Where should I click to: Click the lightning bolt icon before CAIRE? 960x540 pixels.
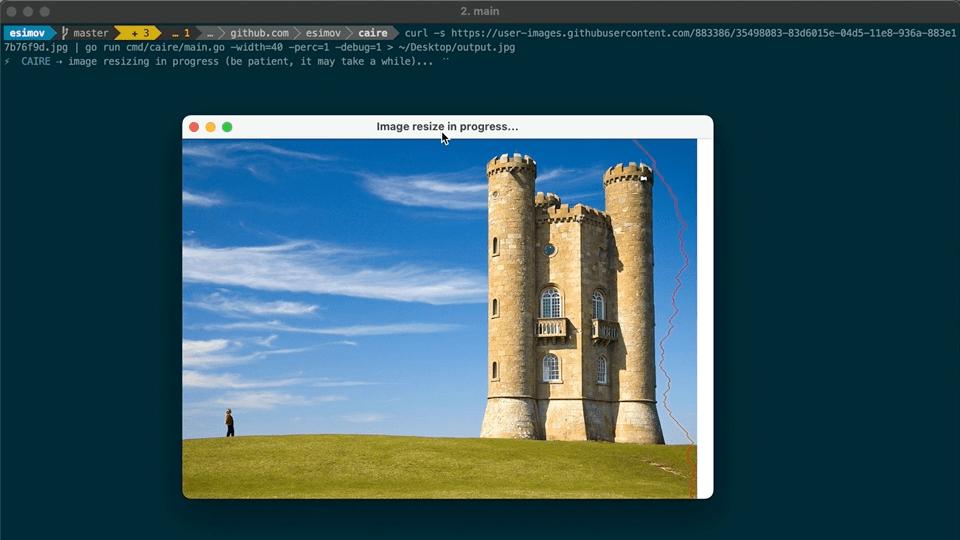pos(7,61)
